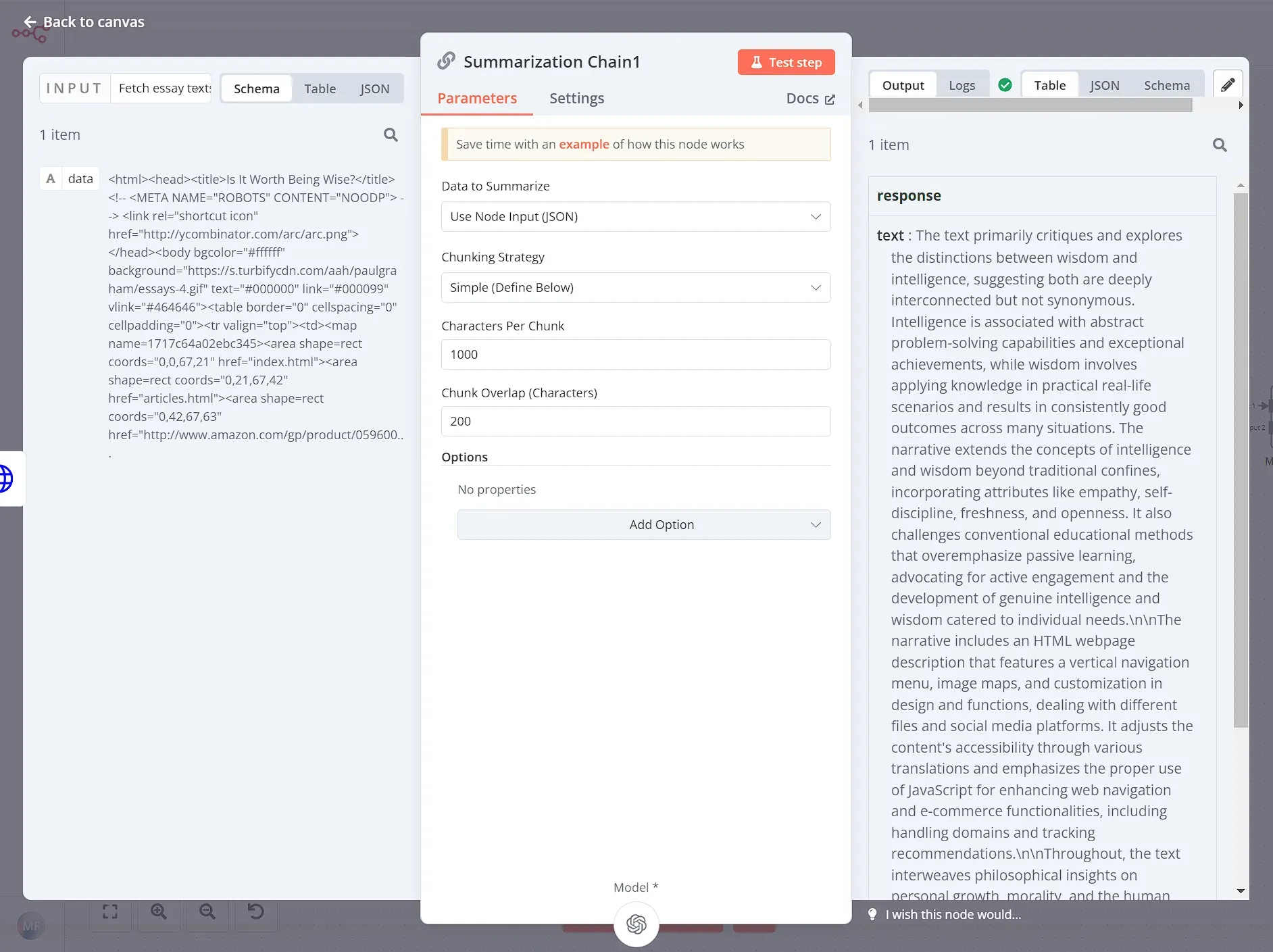Click the OpenAI model icon at the bottom

636,924
